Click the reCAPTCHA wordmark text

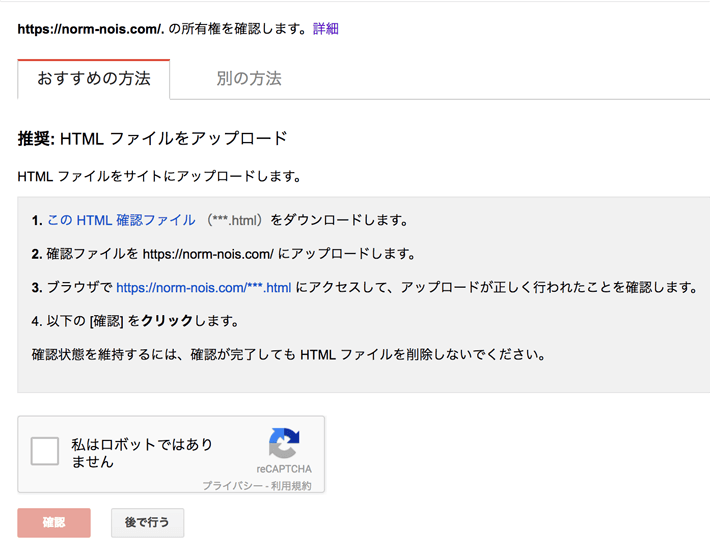coord(284,469)
